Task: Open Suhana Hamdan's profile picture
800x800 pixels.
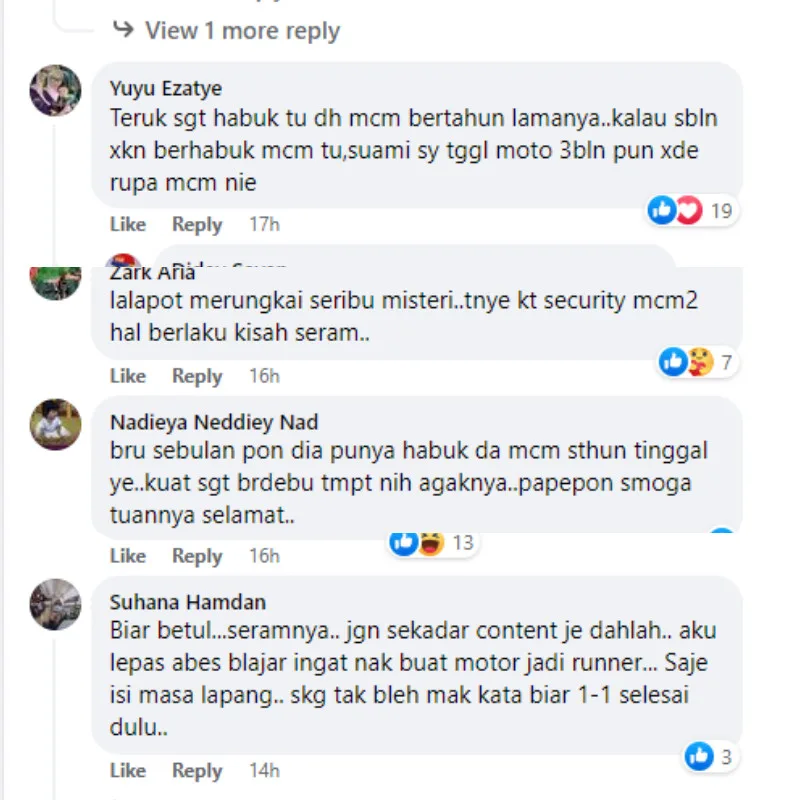Action: pos(56,604)
